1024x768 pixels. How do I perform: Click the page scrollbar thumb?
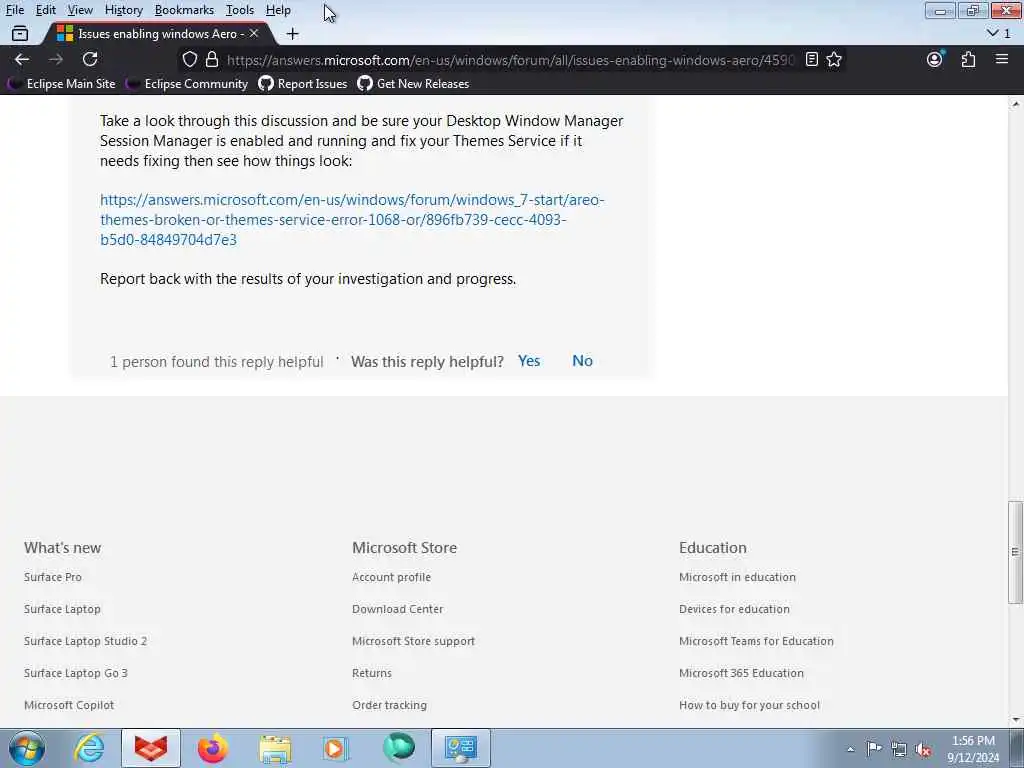[1015, 552]
